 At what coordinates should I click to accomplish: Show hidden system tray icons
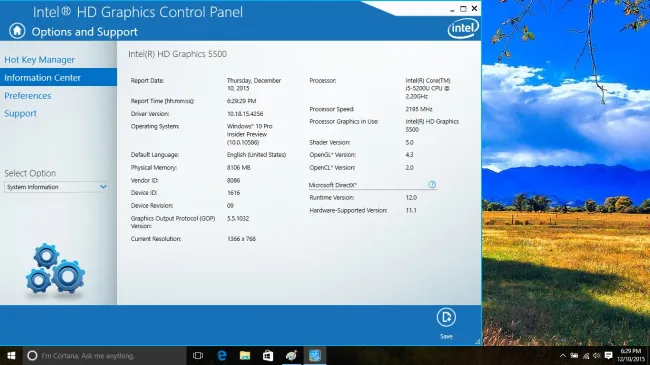(x=563, y=355)
